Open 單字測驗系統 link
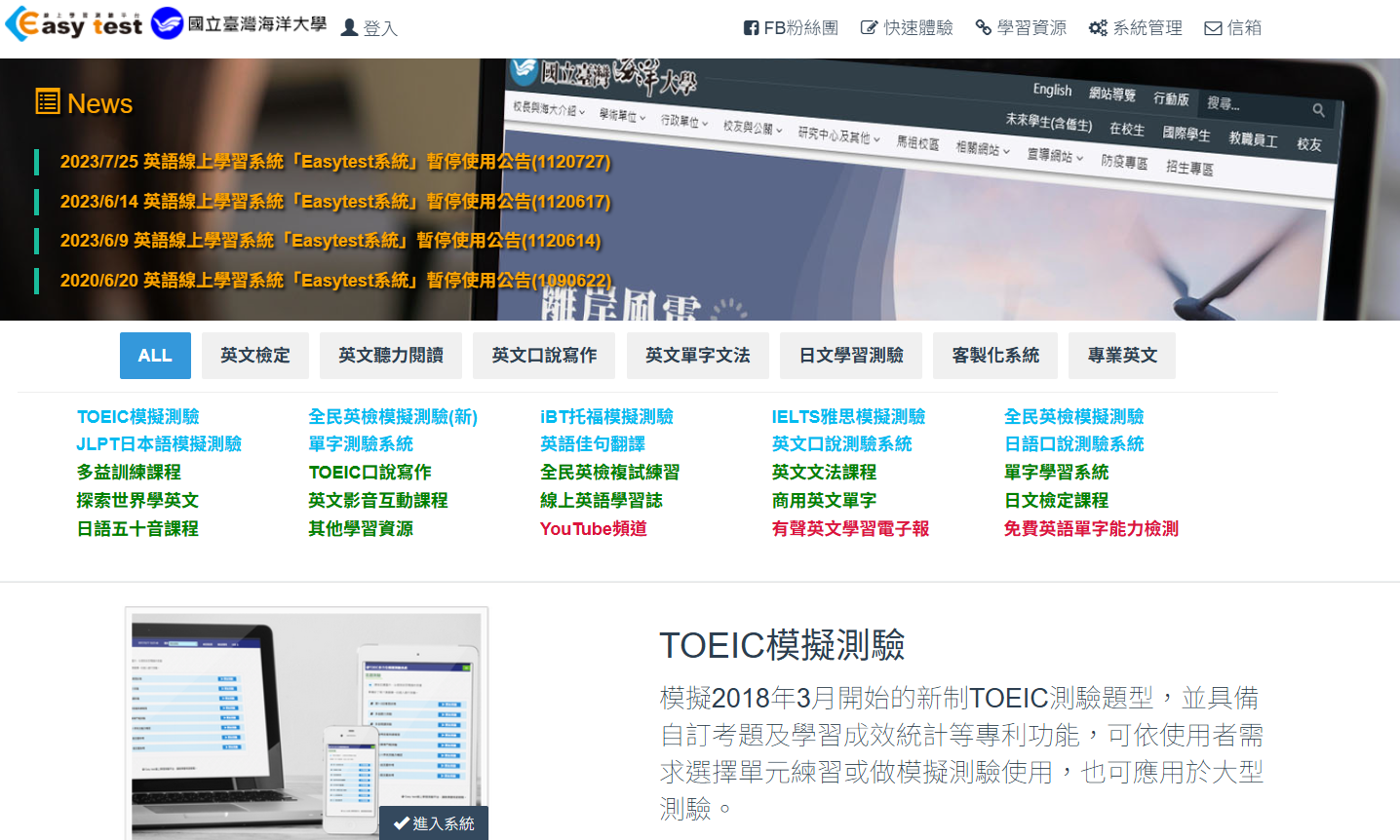Screen dimensions: 1400x840 click(x=361, y=444)
